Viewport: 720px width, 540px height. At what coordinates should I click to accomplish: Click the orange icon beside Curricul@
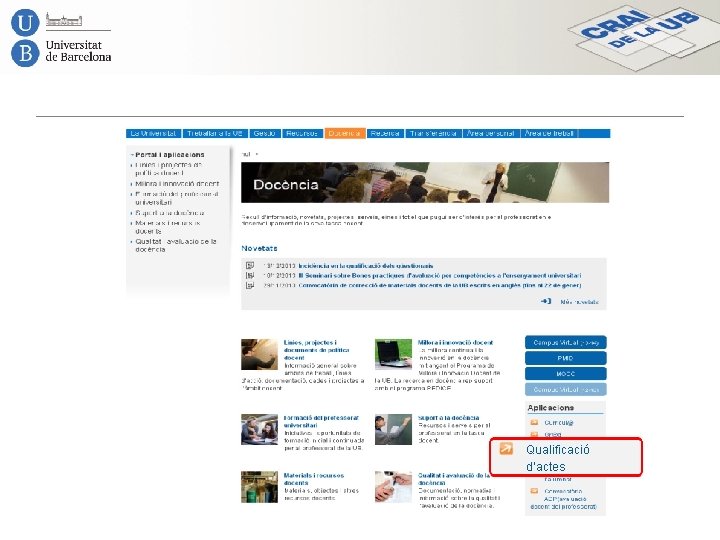[x=534, y=422]
